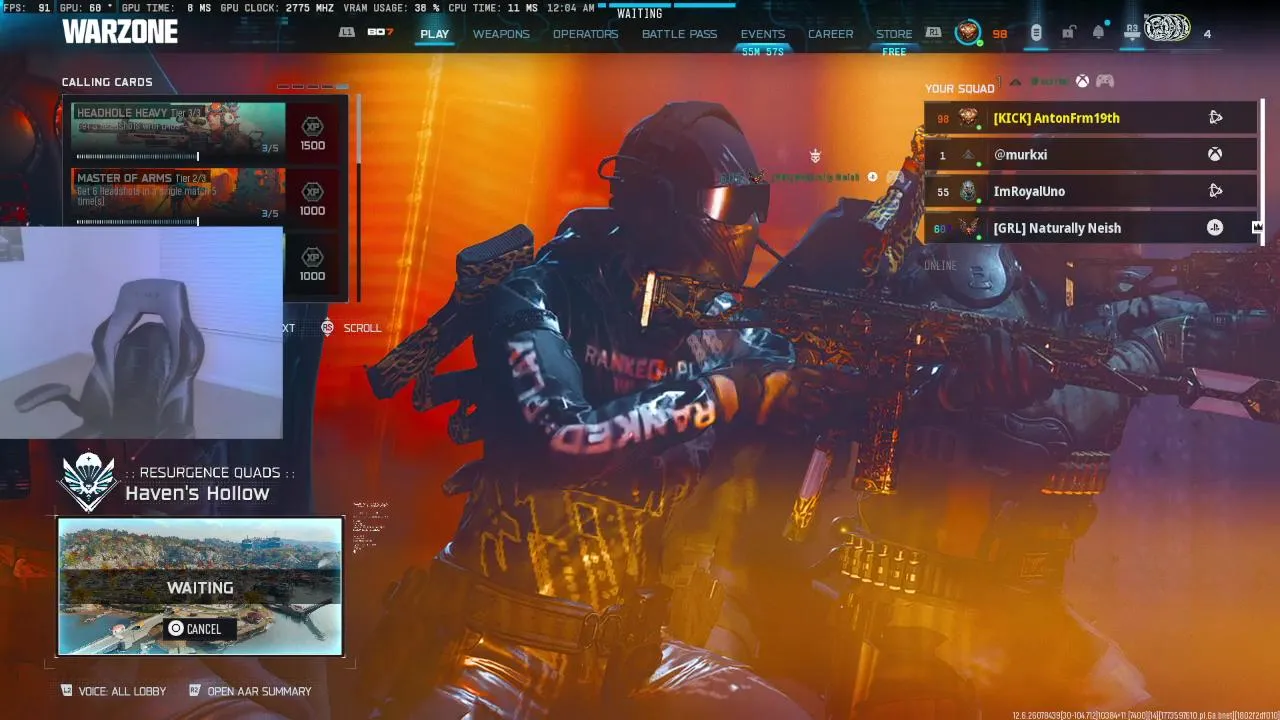Select squad member @murkxi
This screenshot has height=720, width=1280.
pyautogui.click(x=1090, y=155)
